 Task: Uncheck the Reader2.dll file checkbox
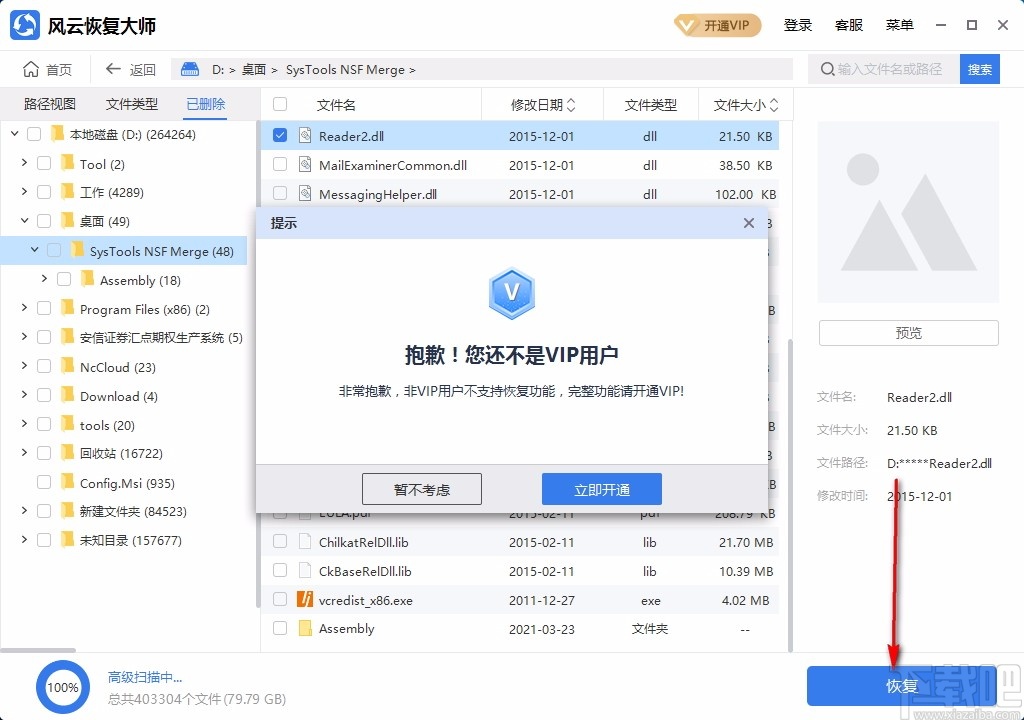pyautogui.click(x=279, y=135)
